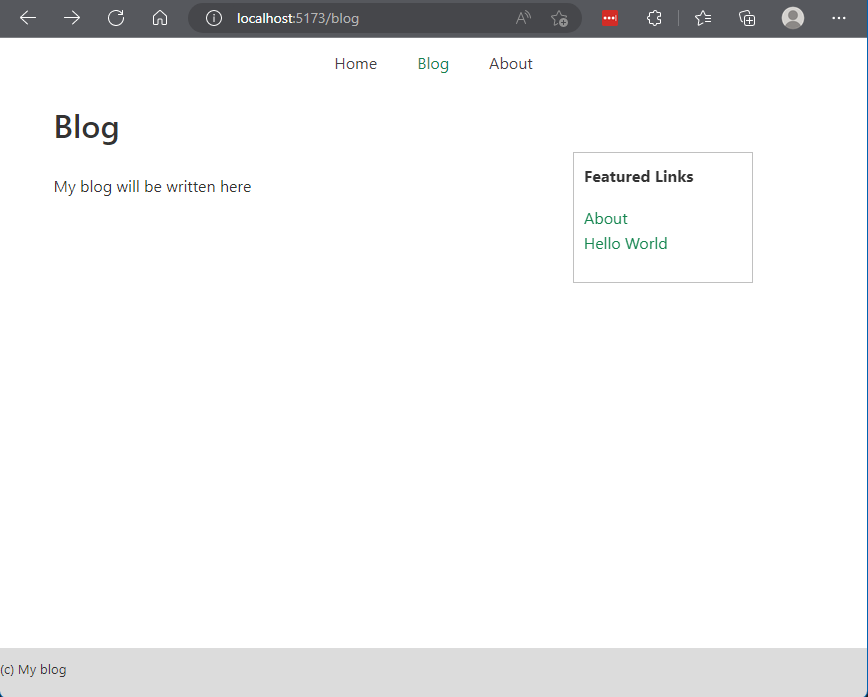The image size is (868, 697).
Task: Open the browser home page
Action: point(160,17)
